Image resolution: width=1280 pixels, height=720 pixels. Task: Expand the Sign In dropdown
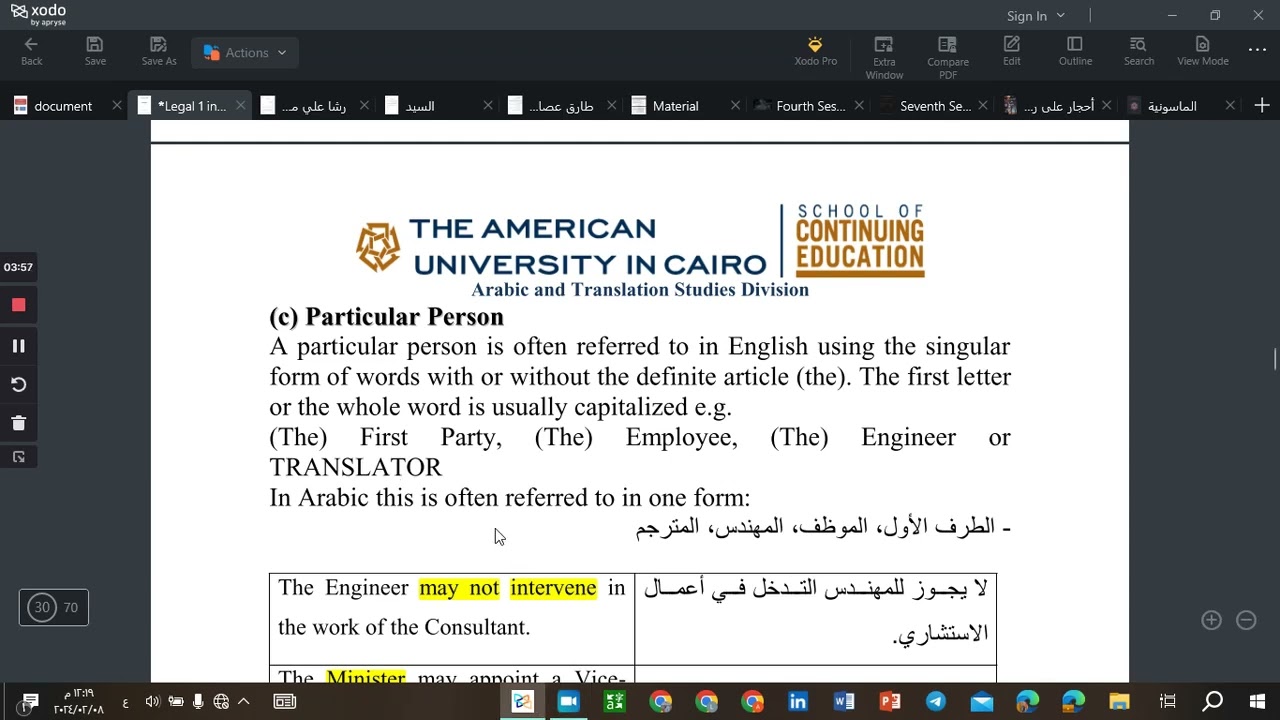click(1036, 16)
